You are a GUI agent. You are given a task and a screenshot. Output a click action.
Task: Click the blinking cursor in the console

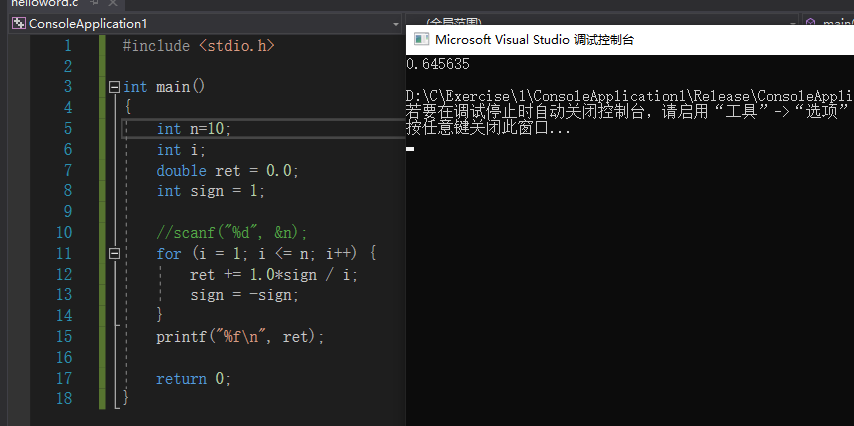tap(410, 148)
